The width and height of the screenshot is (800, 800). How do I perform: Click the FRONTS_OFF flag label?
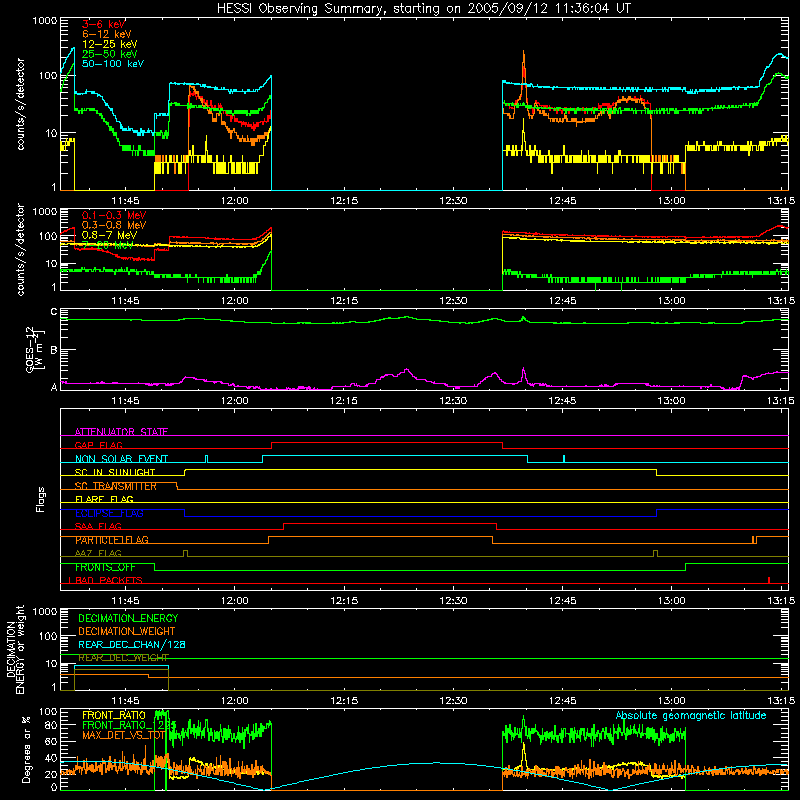tap(105, 567)
